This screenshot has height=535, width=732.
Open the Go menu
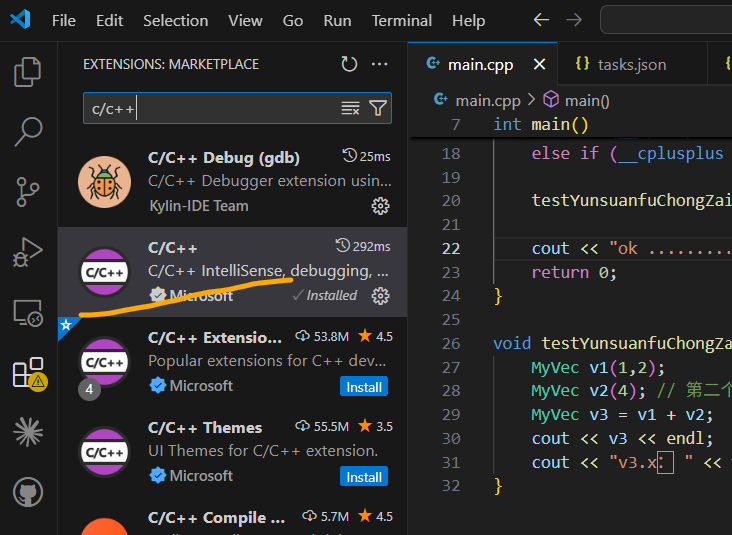(293, 21)
